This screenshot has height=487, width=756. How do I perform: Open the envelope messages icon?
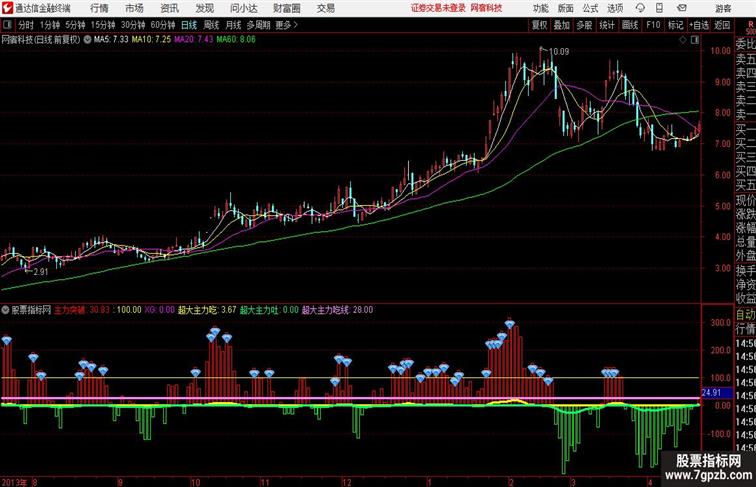(681, 8)
